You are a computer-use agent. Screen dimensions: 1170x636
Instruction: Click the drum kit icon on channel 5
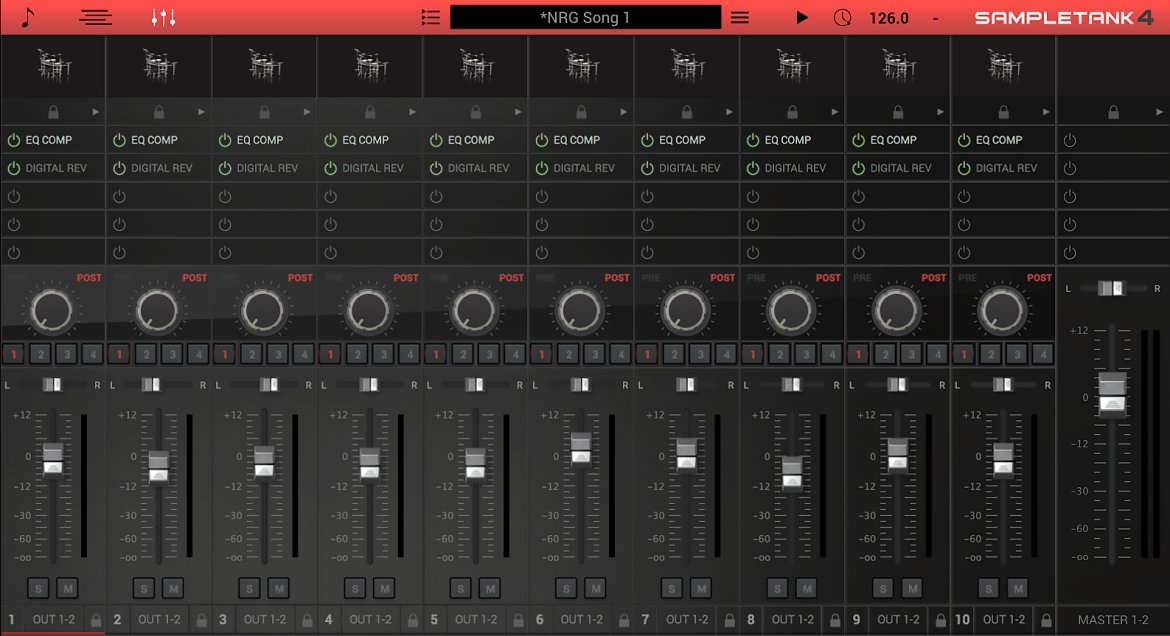point(476,66)
